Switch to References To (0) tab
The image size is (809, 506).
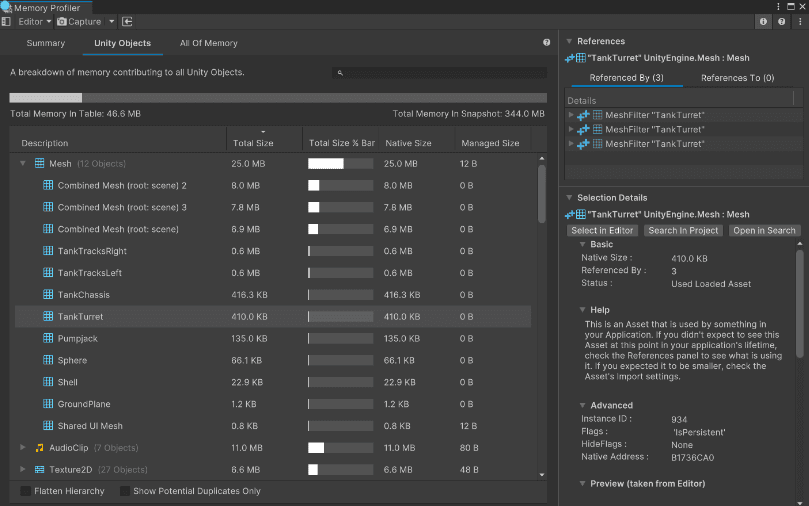click(x=737, y=78)
